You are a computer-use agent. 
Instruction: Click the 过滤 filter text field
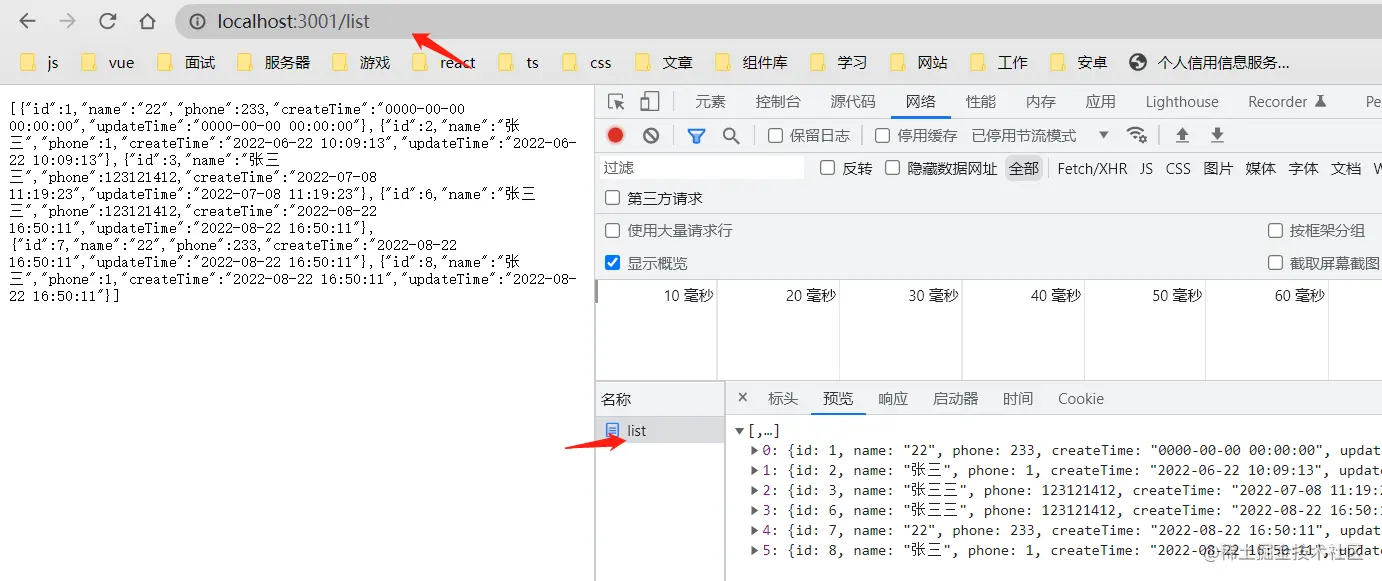click(x=702, y=168)
